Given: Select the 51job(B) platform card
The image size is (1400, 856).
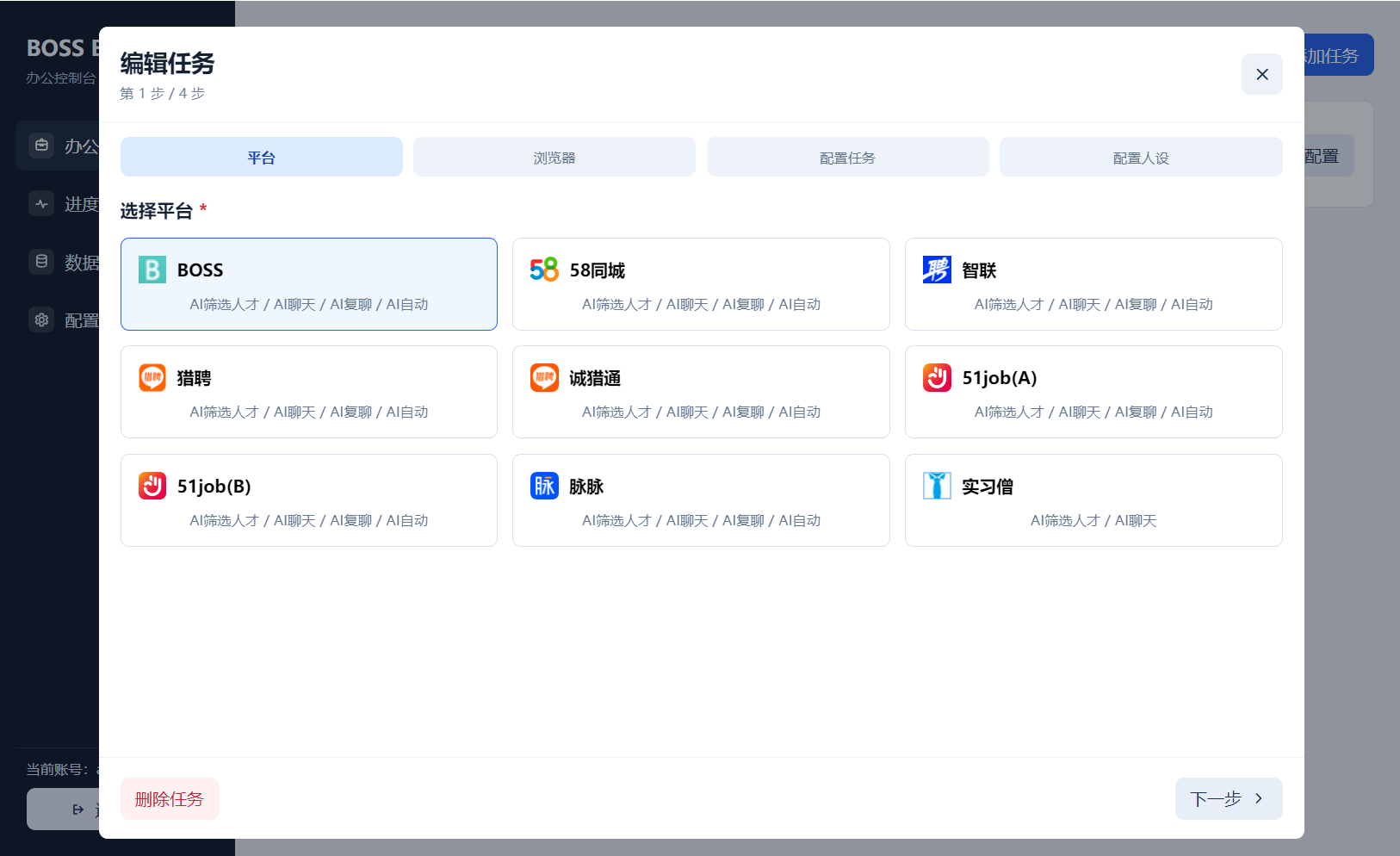Looking at the screenshot, I should coord(309,500).
